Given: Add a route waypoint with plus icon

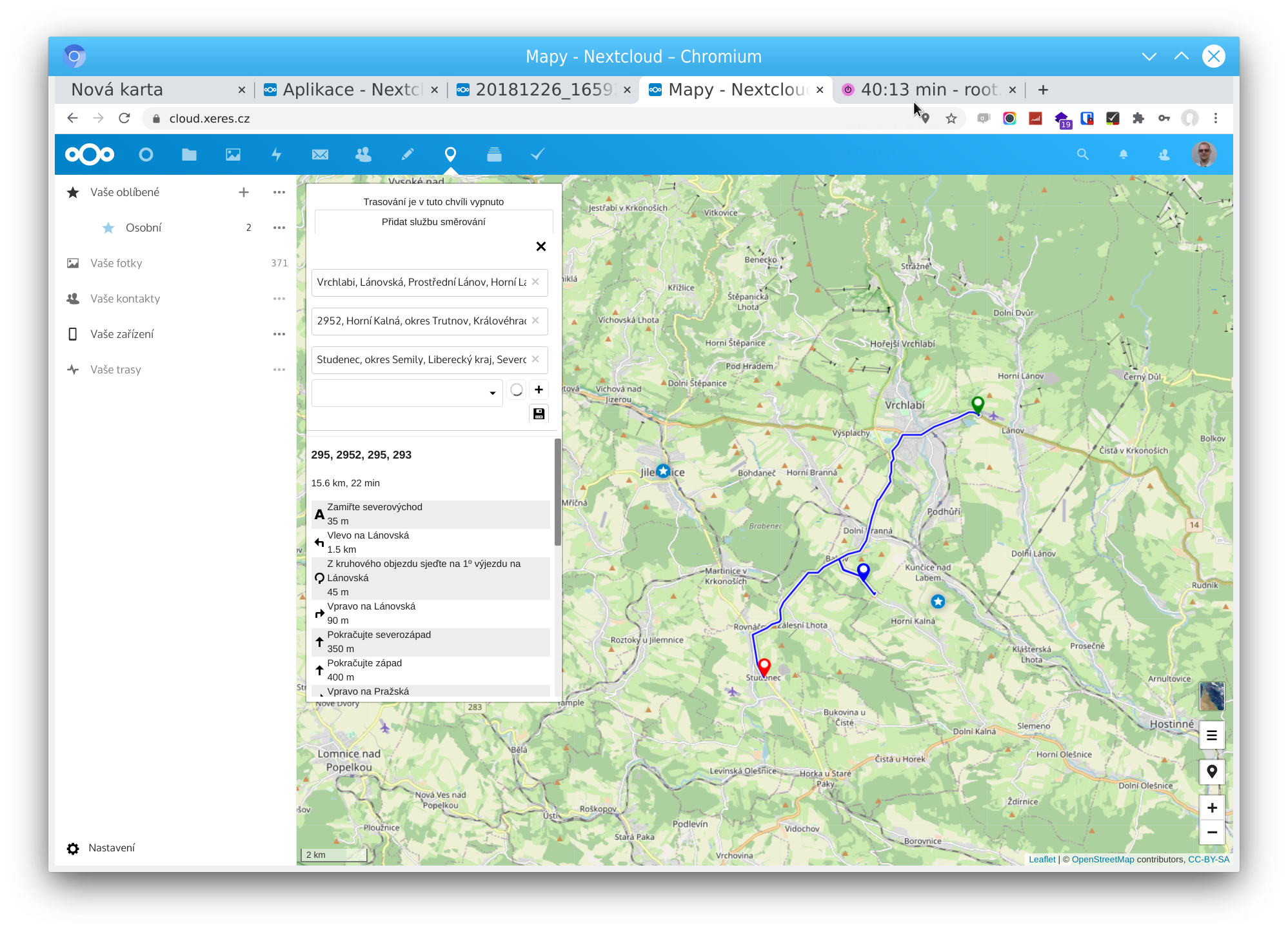Looking at the screenshot, I should point(539,390).
